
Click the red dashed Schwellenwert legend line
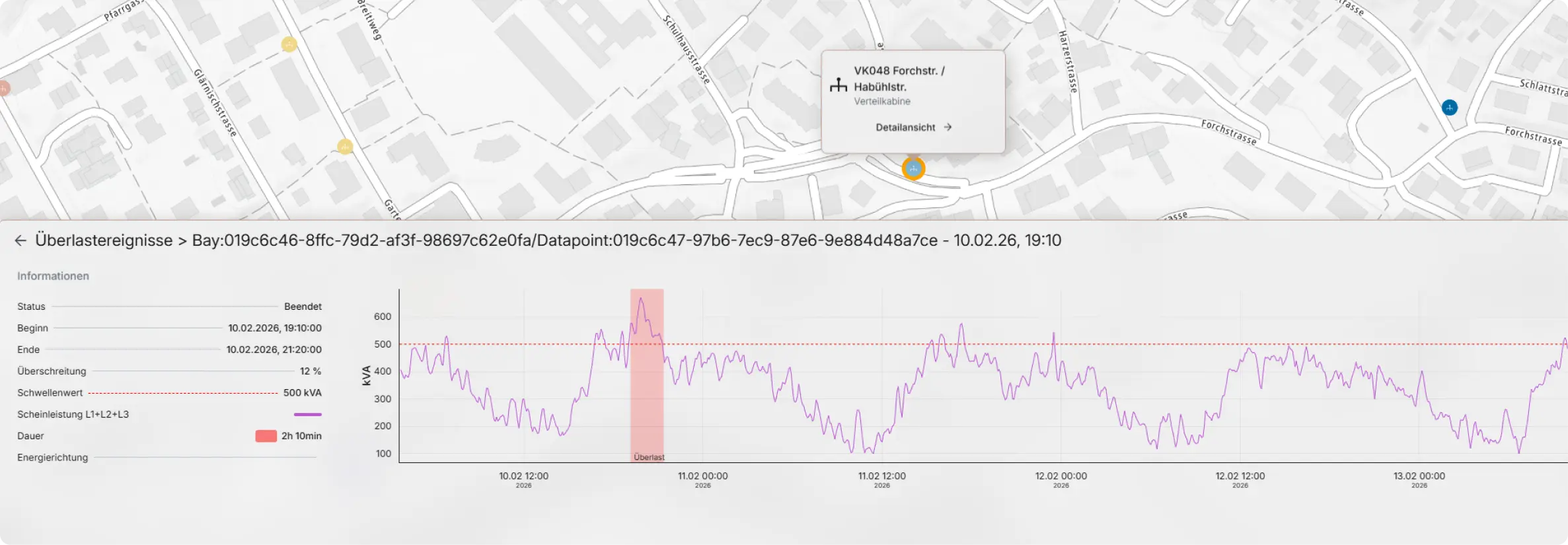pyautogui.click(x=182, y=393)
